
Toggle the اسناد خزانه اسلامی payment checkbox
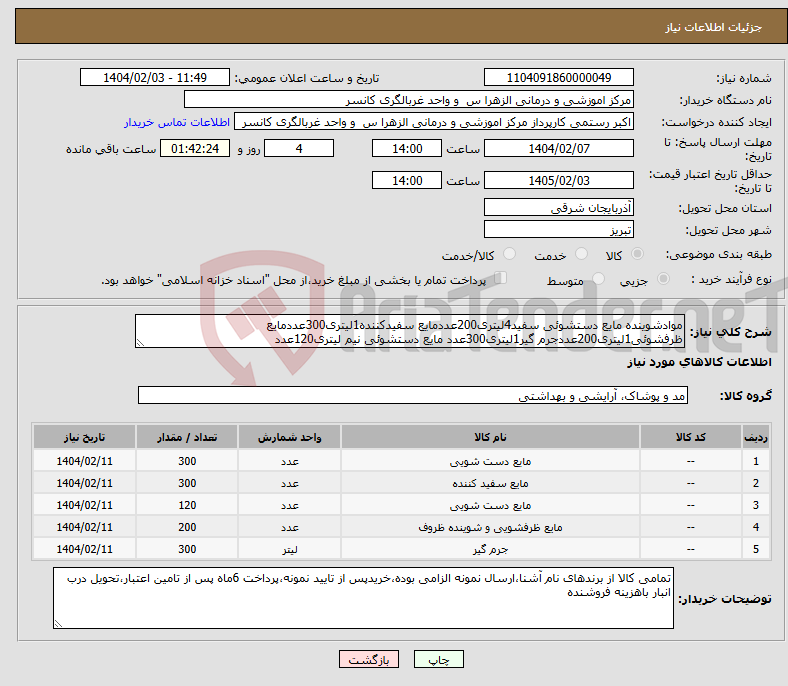(x=501, y=278)
